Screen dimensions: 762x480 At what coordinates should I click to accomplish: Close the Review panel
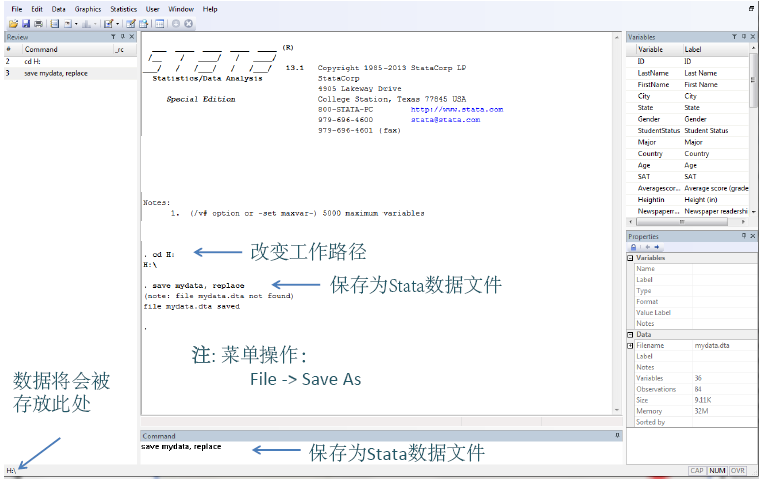pyautogui.click(x=131, y=37)
